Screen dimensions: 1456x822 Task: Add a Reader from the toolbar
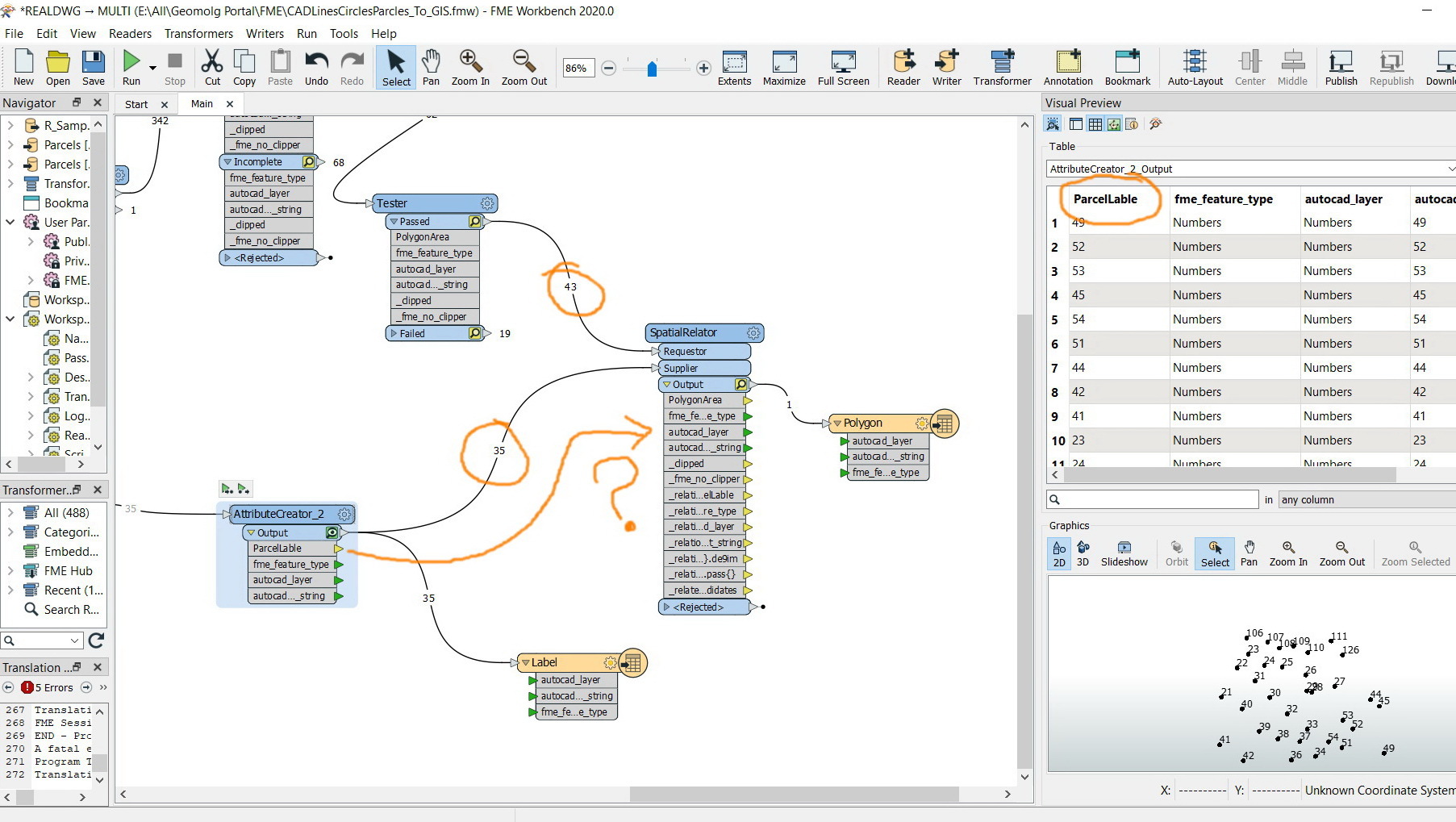coord(903,68)
